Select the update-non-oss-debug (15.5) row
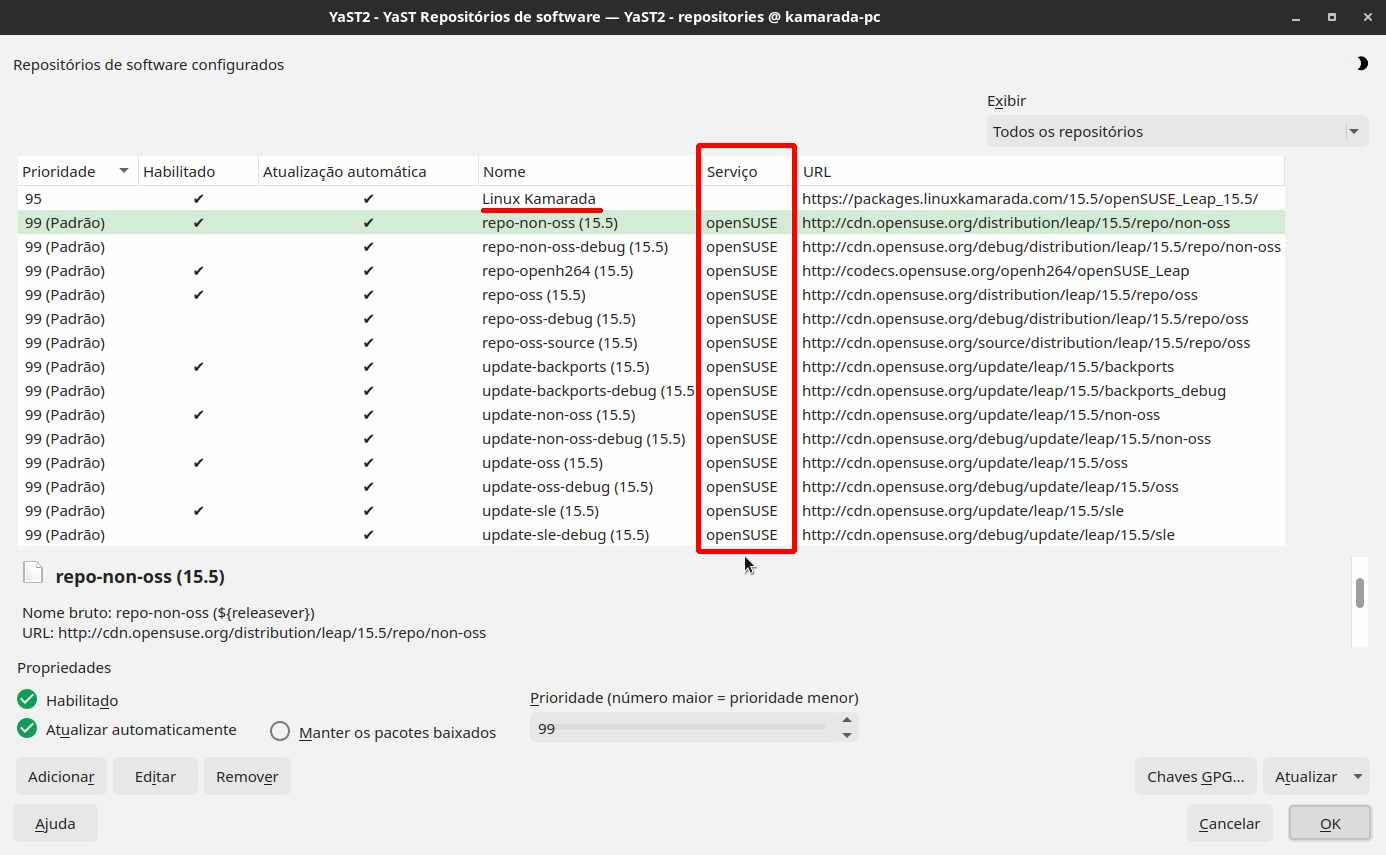1386x855 pixels. pos(650,439)
